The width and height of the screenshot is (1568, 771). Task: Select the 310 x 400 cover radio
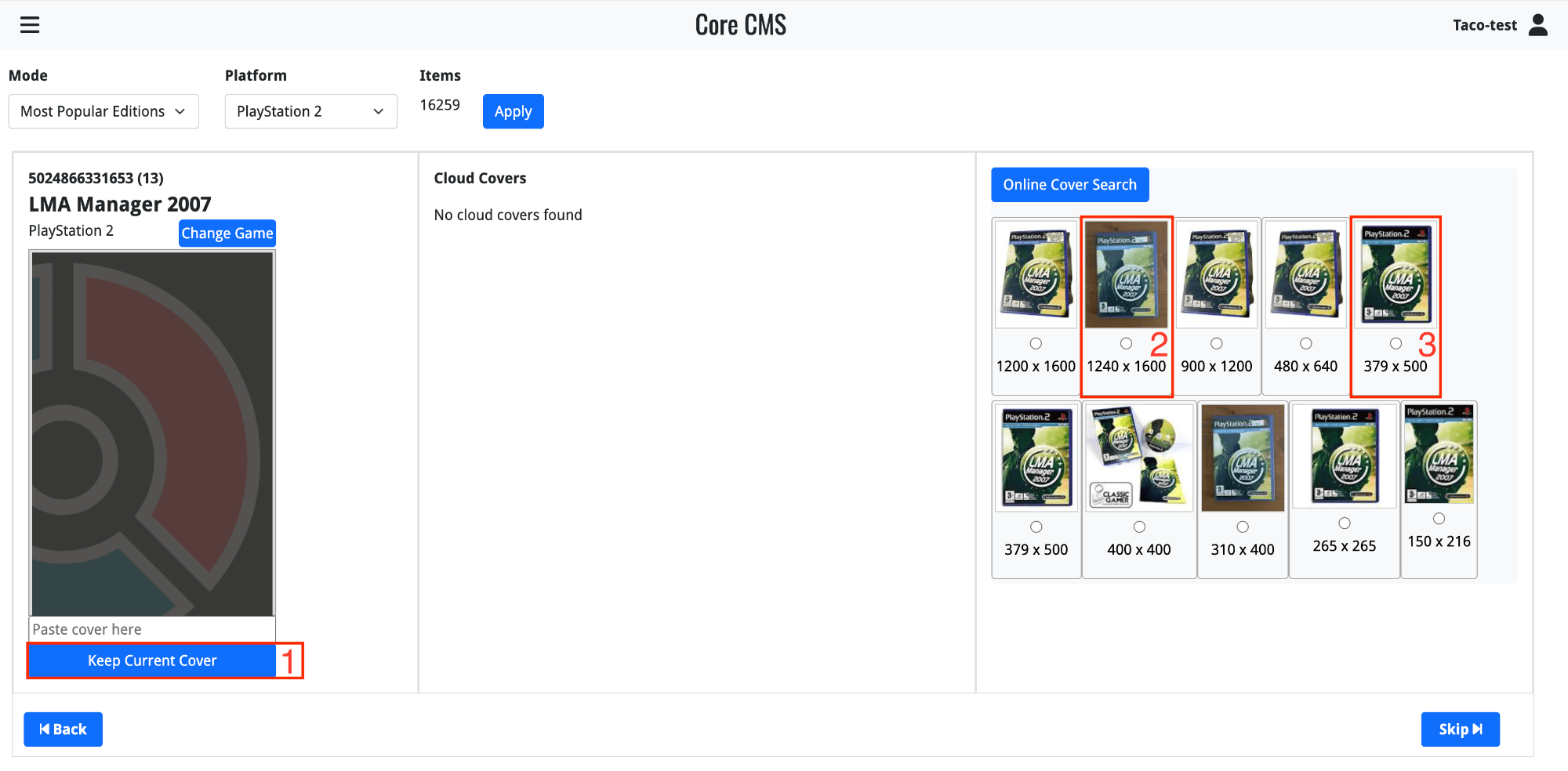(1243, 527)
